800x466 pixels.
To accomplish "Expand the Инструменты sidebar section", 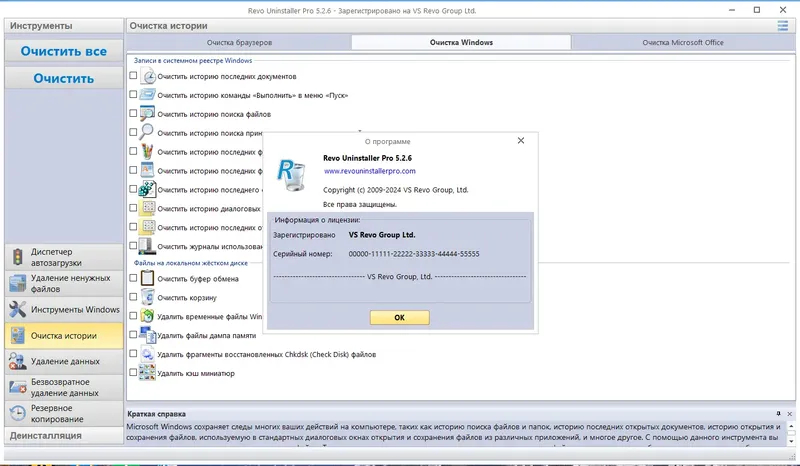I will [x=64, y=26].
